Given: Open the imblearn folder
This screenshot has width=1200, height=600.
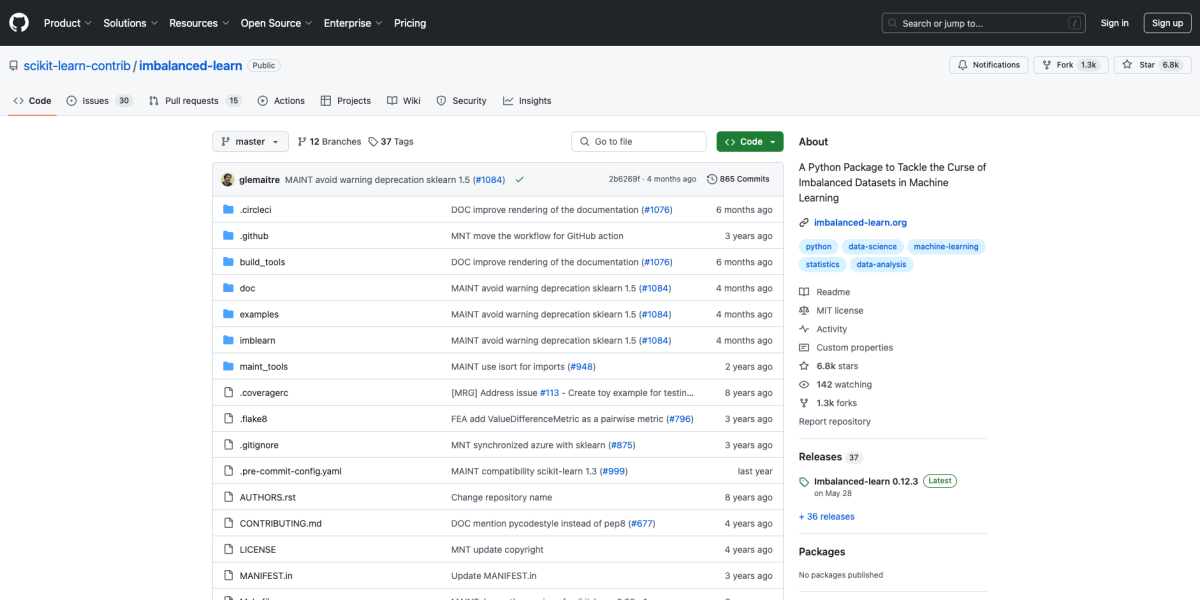Looking at the screenshot, I should pyautogui.click(x=257, y=340).
